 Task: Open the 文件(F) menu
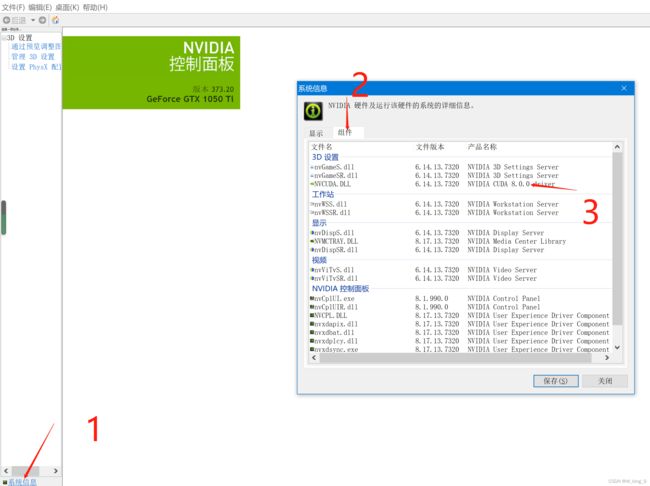click(x=13, y=7)
